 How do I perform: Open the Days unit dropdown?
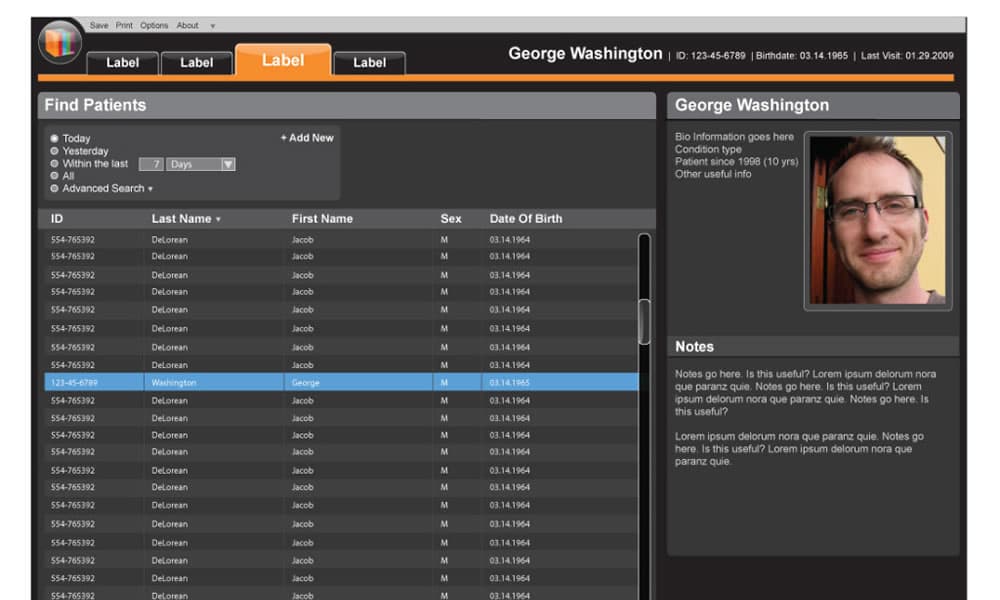click(x=227, y=164)
